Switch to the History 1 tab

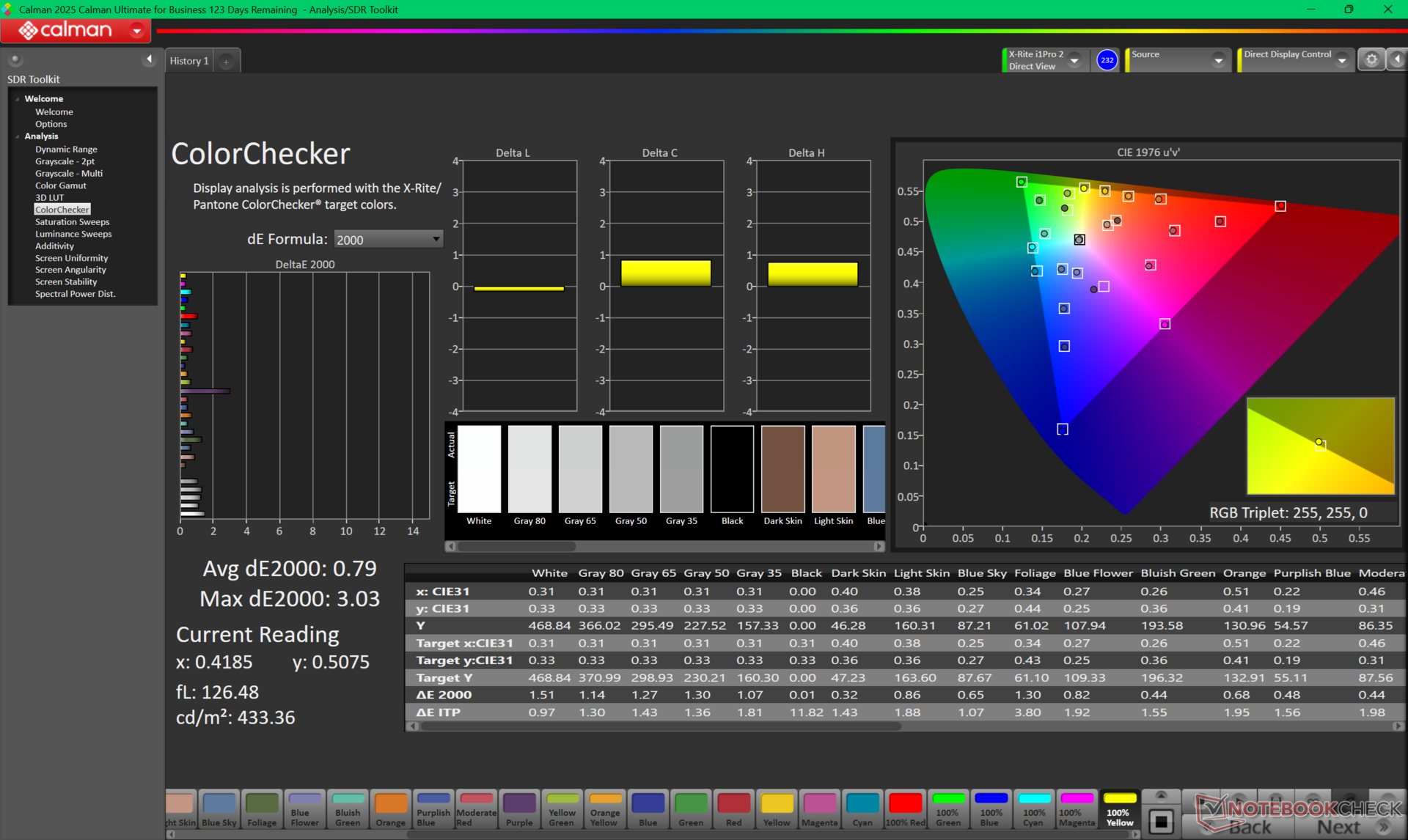(x=189, y=61)
